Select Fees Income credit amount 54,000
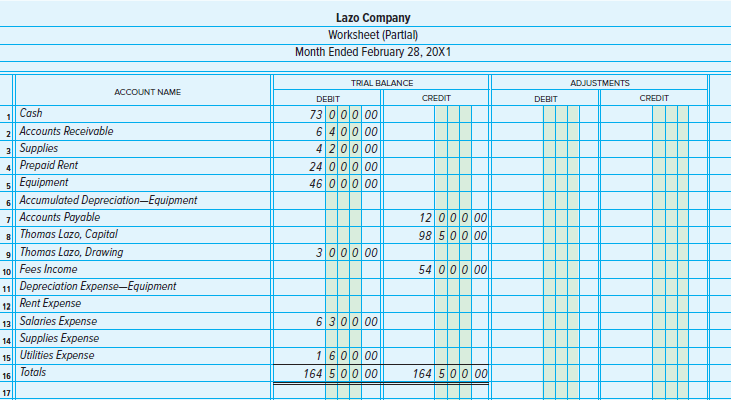Screen dimensions: 731x400 click(x=453, y=269)
